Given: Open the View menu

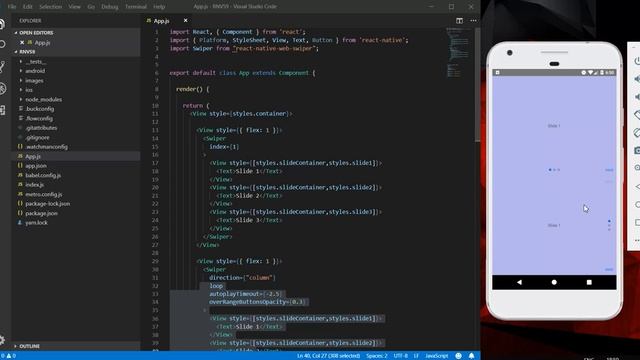Looking at the screenshot, I should pyautogui.click(x=74, y=7).
